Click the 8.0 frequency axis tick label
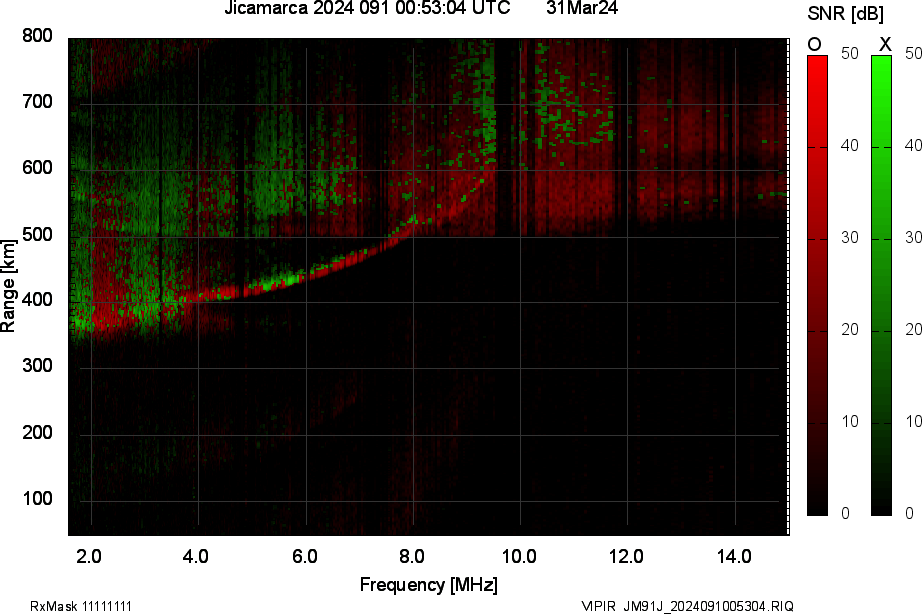Screen dimensions: 922x614 point(412,556)
